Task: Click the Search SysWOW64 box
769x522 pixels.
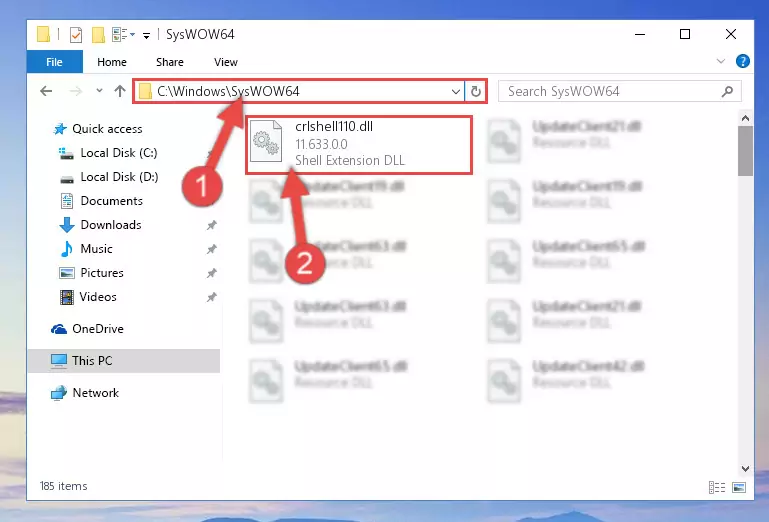Action: click(x=619, y=91)
